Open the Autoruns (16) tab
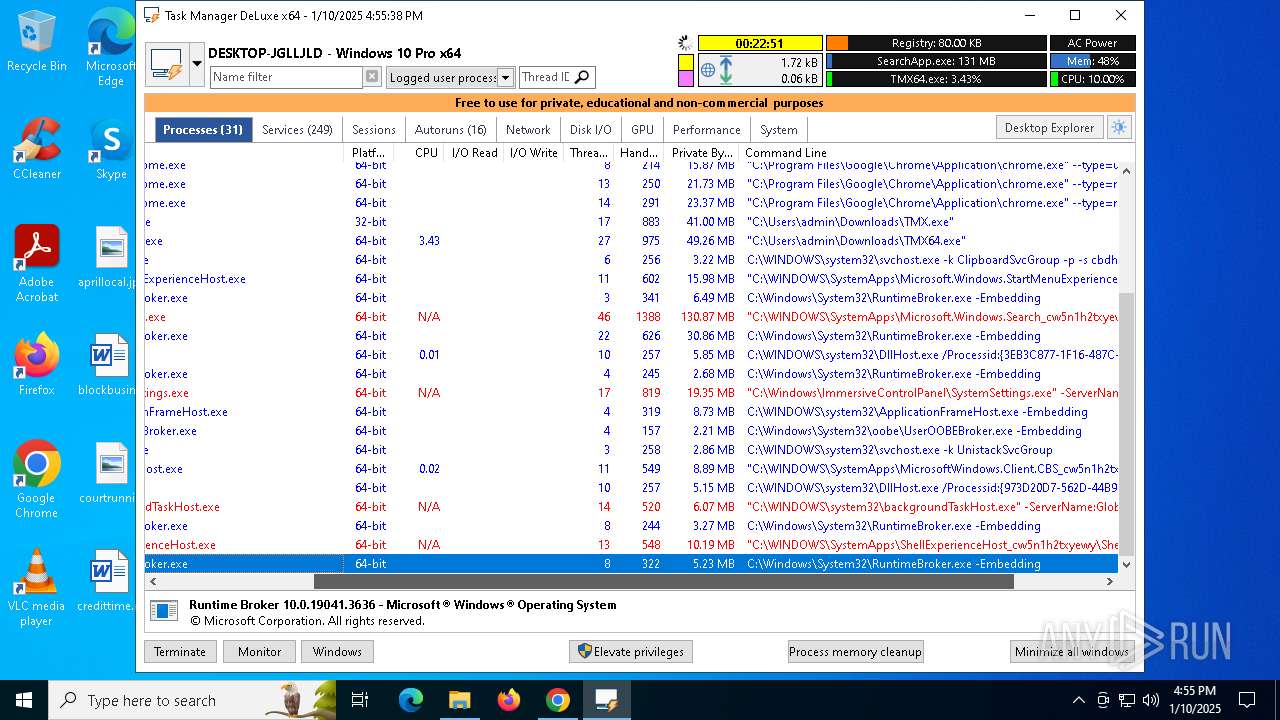The width and height of the screenshot is (1280, 720). point(450,129)
